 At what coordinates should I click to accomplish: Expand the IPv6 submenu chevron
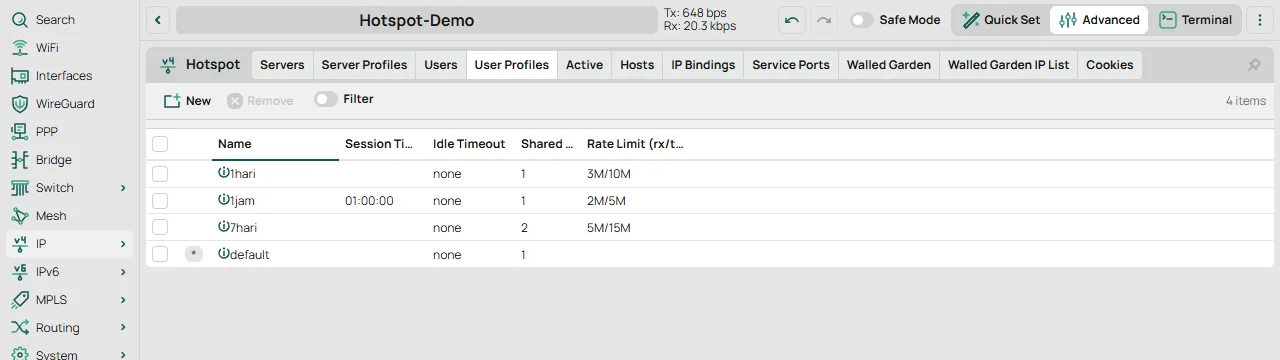tap(123, 272)
